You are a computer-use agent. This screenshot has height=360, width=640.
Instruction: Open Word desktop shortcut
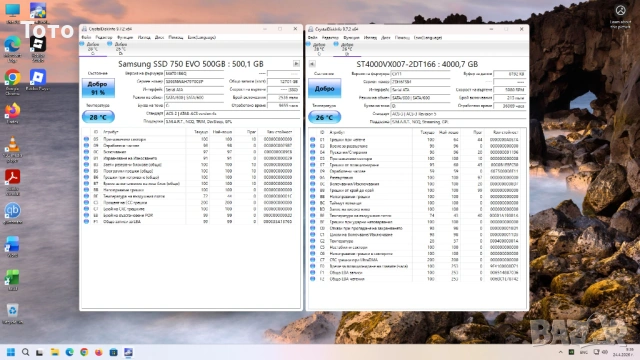[12, 247]
